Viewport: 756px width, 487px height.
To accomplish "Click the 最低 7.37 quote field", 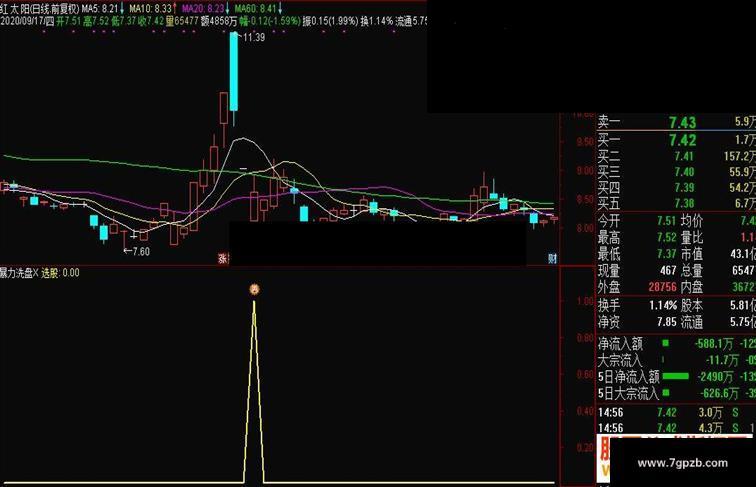I will click(637, 254).
